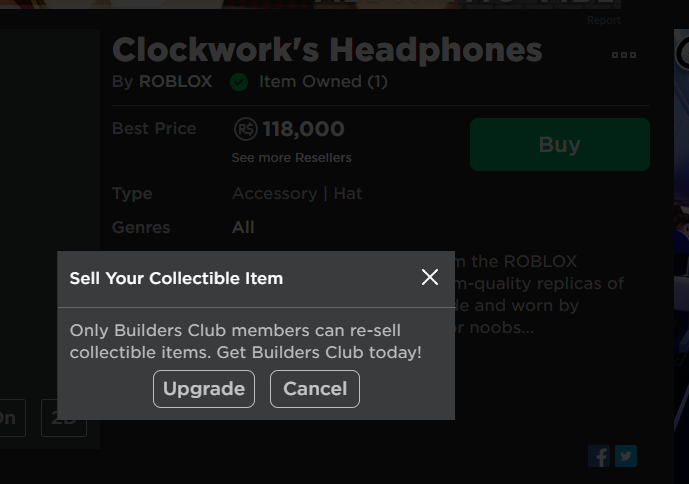Click the 118,000 best price value
Image resolution: width=689 pixels, height=484 pixels.
(x=304, y=129)
